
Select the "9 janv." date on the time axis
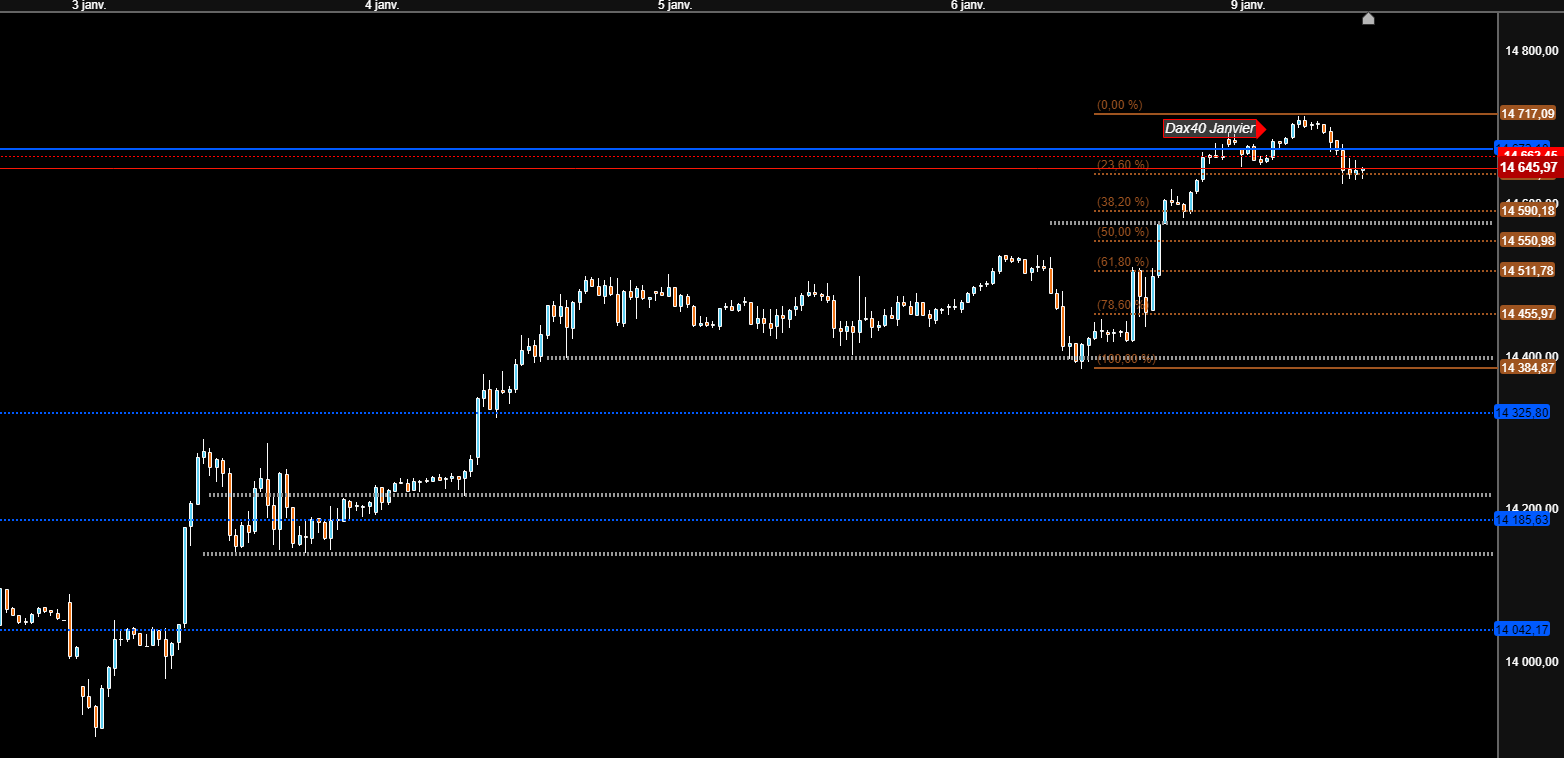pos(1248,5)
